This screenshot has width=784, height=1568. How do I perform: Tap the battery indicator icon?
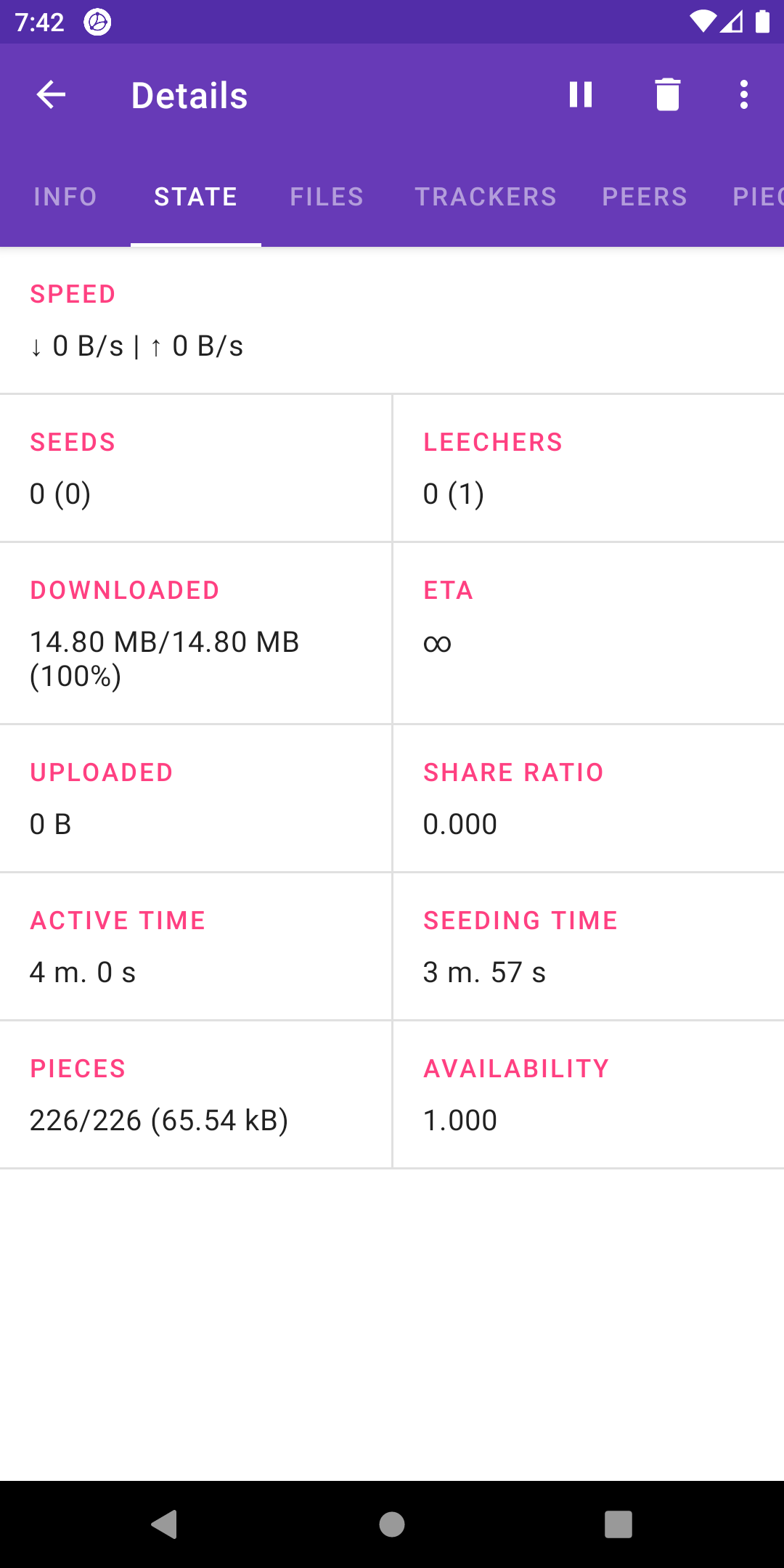[762, 22]
